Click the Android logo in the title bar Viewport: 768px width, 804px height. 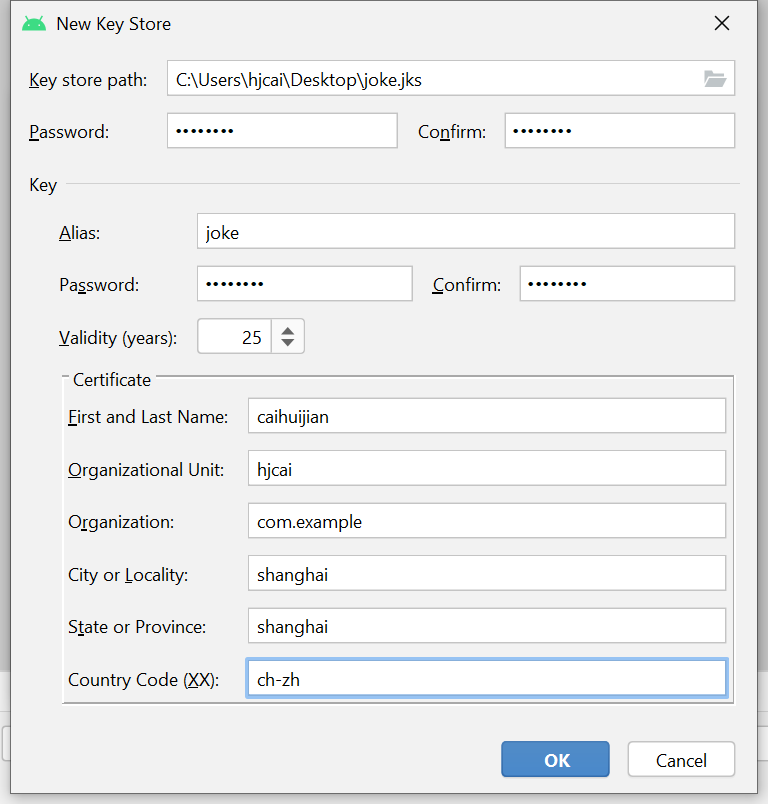(x=33, y=23)
